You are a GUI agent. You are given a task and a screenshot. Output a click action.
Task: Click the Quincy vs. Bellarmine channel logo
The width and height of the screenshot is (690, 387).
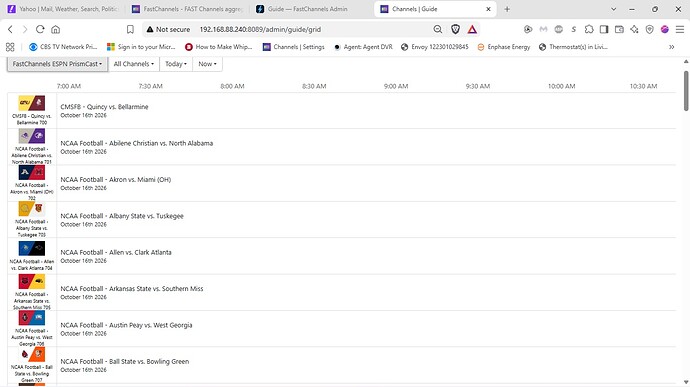pos(32,103)
